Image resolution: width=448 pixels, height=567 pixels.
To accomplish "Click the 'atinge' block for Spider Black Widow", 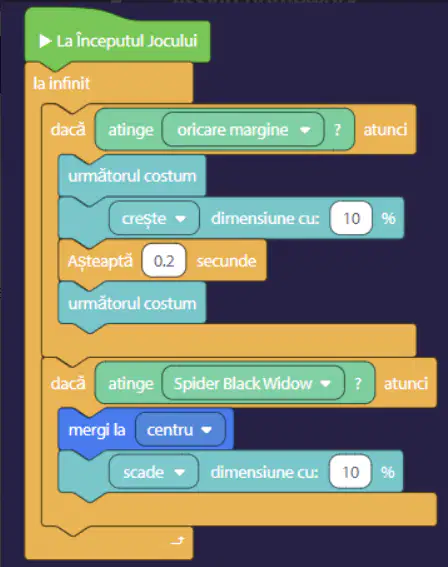I will coord(130,384).
